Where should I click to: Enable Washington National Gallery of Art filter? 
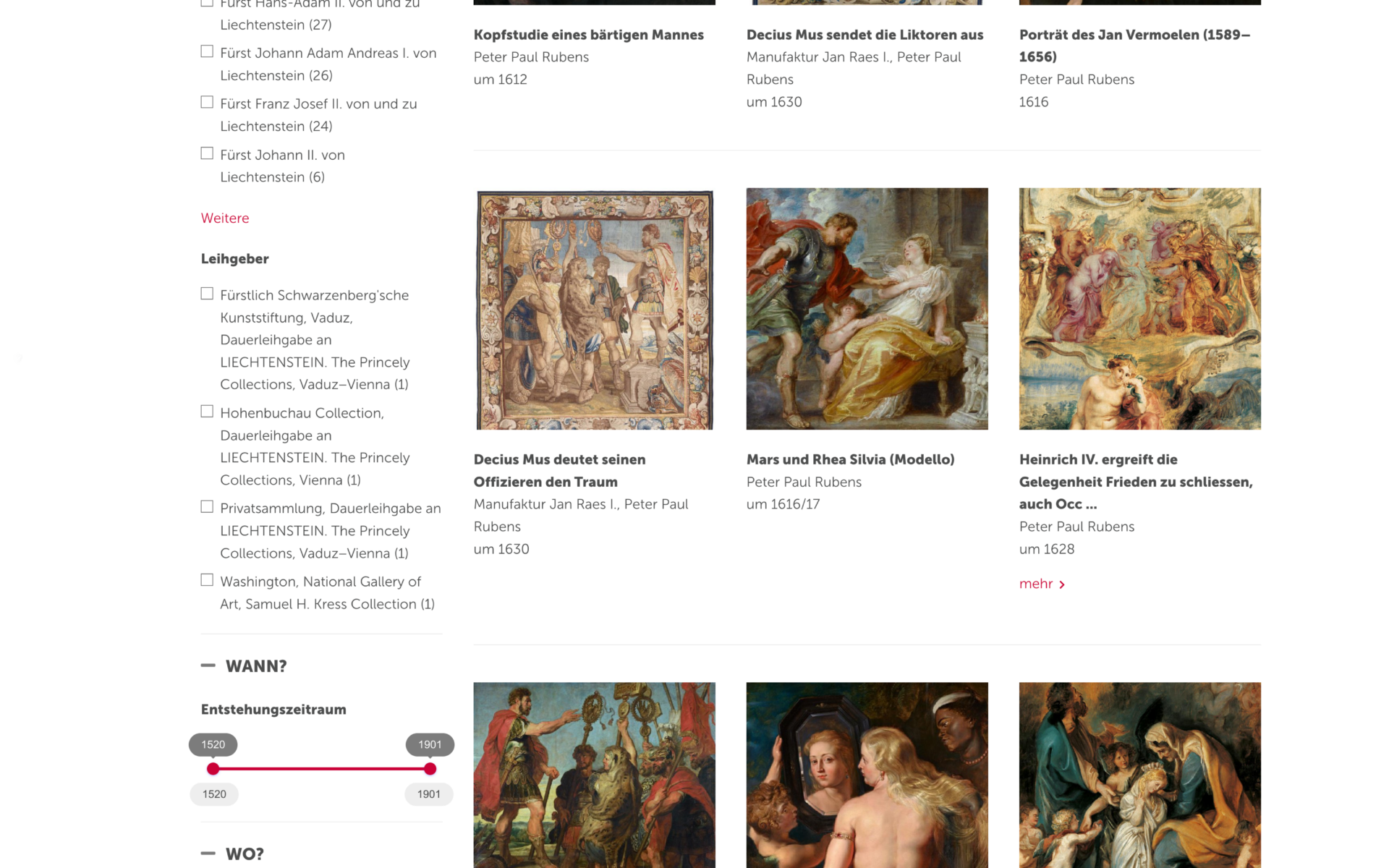pos(207,580)
